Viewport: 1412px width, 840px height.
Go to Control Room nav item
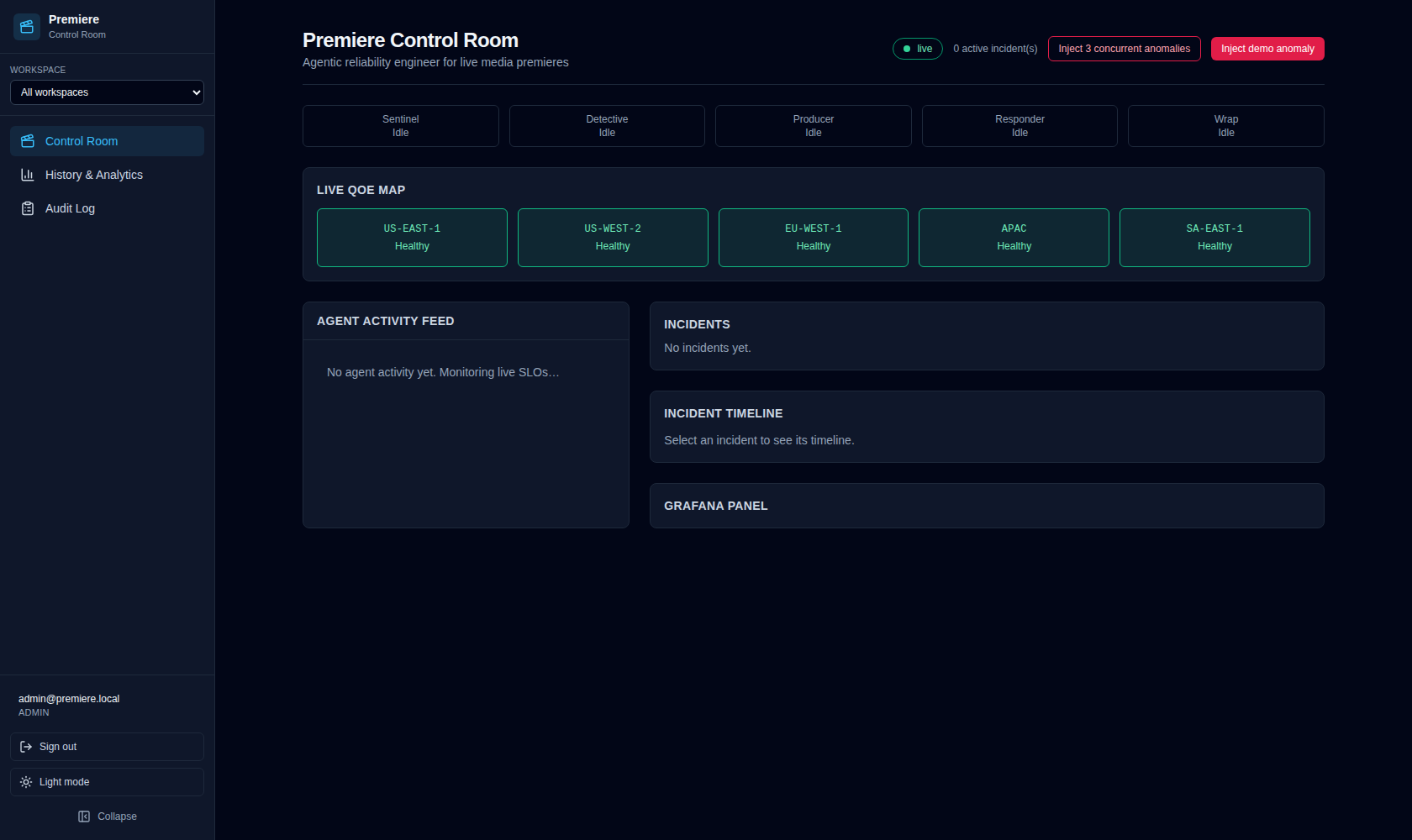(x=107, y=141)
